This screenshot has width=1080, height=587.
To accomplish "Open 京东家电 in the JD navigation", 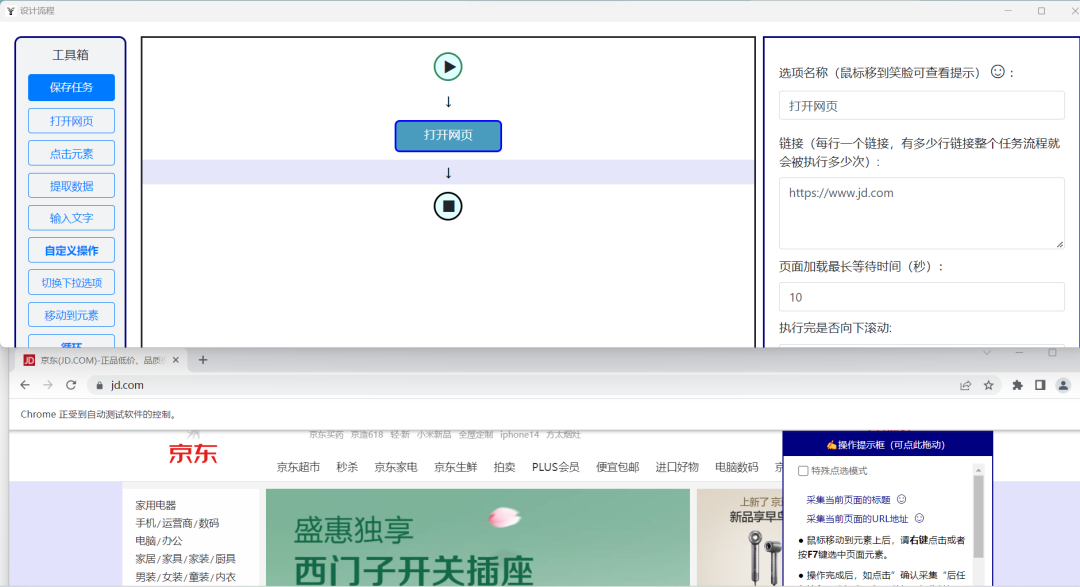I will click(x=396, y=467).
